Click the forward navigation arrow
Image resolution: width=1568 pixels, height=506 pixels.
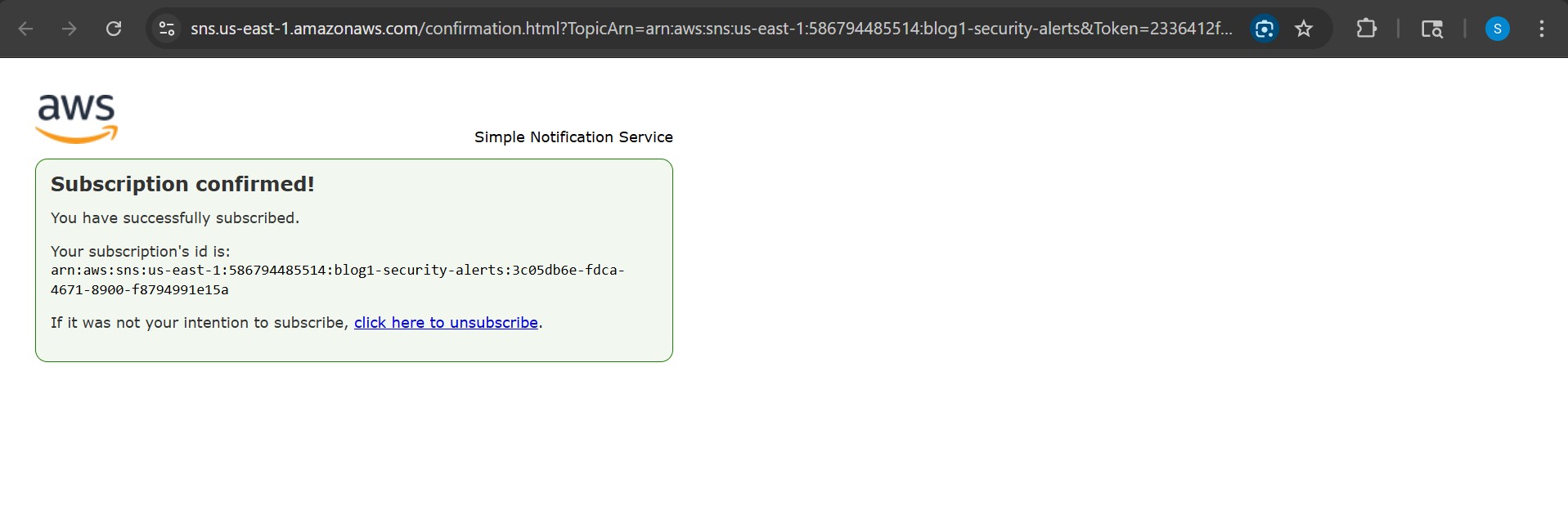[70, 29]
